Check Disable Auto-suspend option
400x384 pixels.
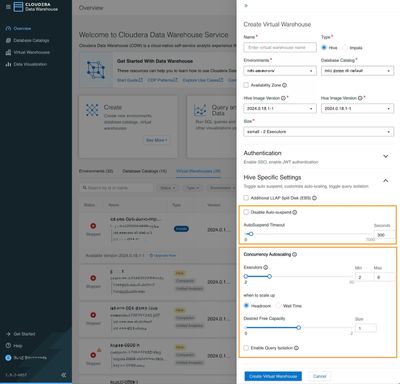[246, 212]
